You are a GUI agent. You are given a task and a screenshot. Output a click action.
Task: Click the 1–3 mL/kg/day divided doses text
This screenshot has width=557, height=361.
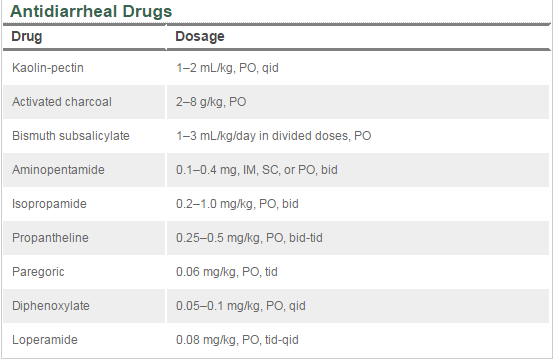point(274,136)
